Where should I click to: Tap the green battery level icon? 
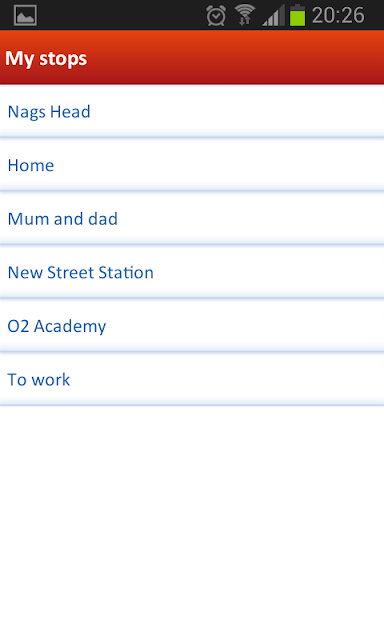(x=297, y=15)
